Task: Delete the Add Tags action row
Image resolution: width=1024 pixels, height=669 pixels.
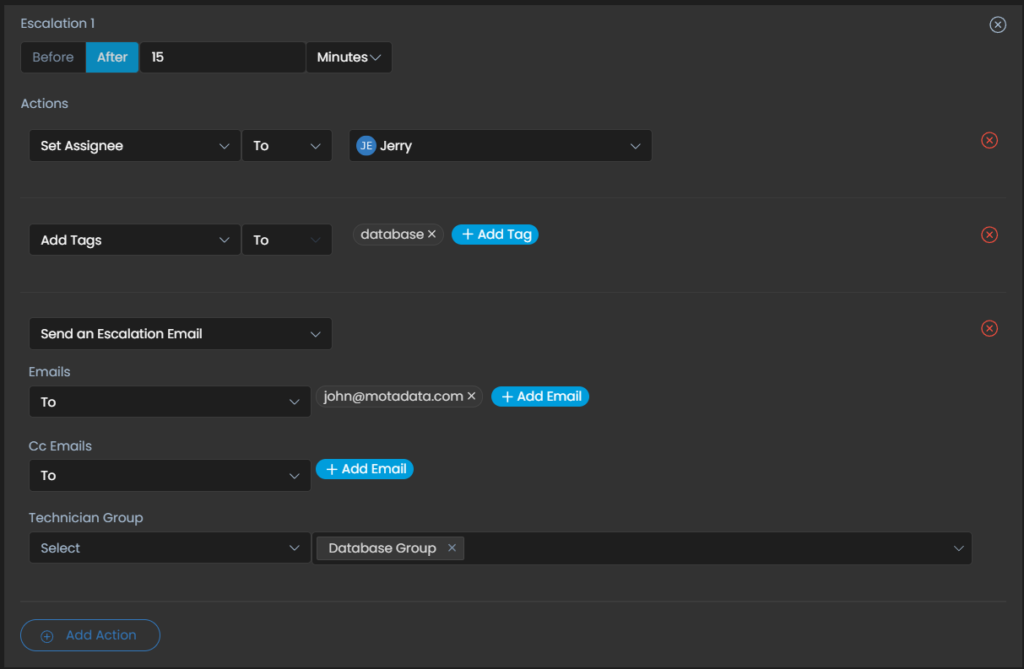Action: pos(989,235)
